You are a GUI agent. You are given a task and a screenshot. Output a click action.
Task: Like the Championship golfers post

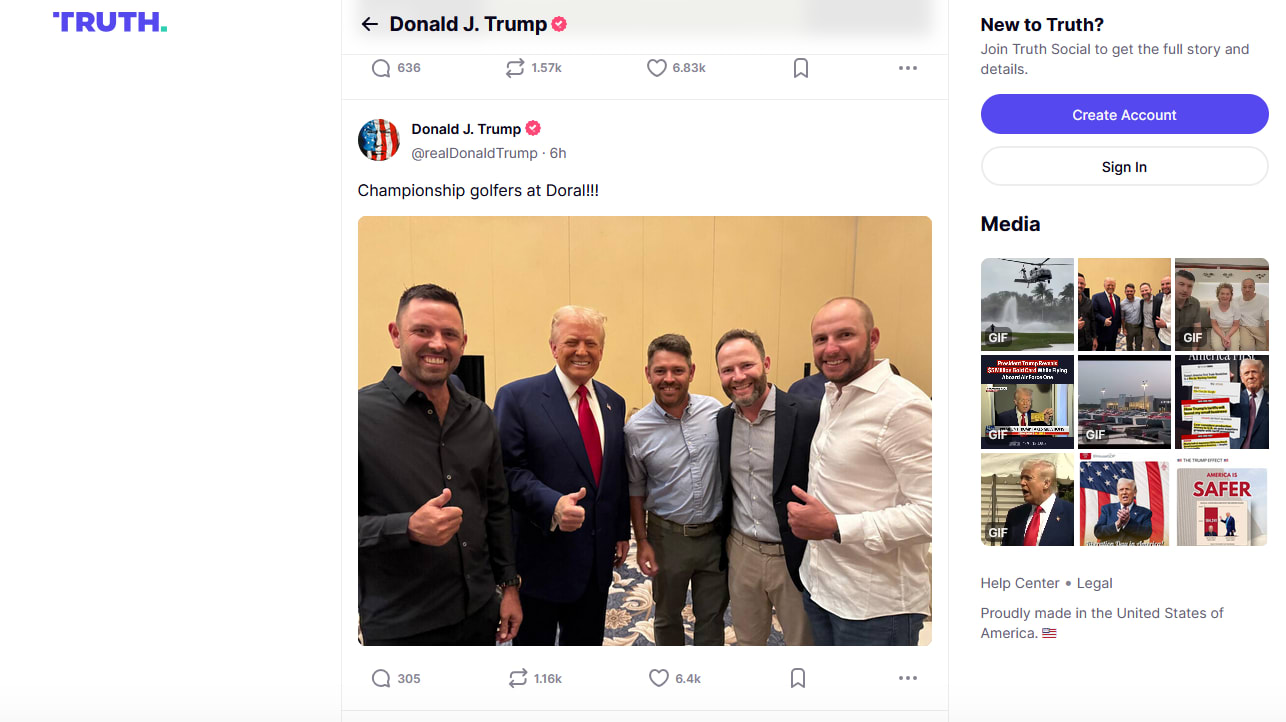point(658,678)
